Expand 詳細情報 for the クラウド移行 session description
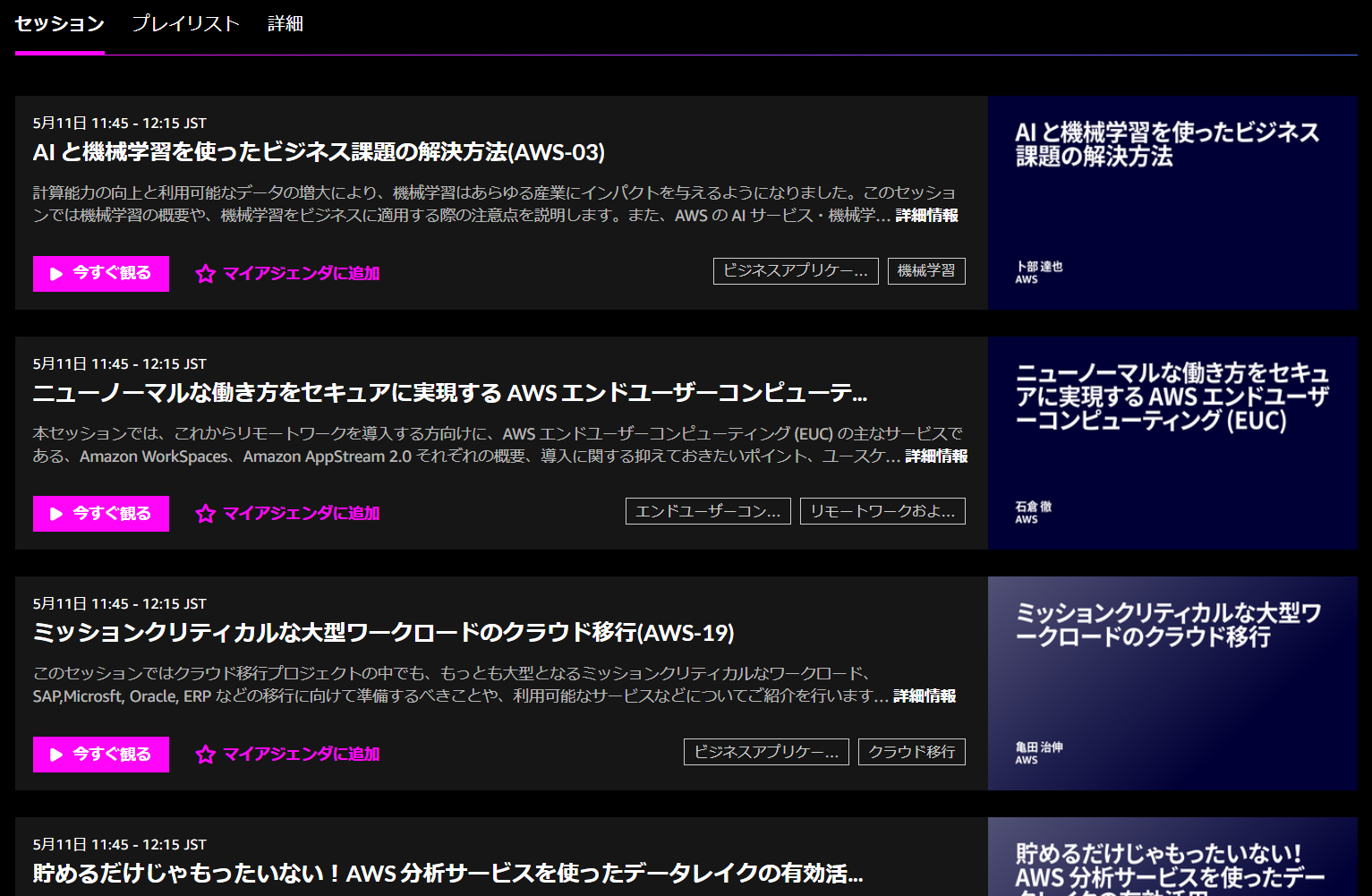The width and height of the screenshot is (1372, 896). (924, 696)
